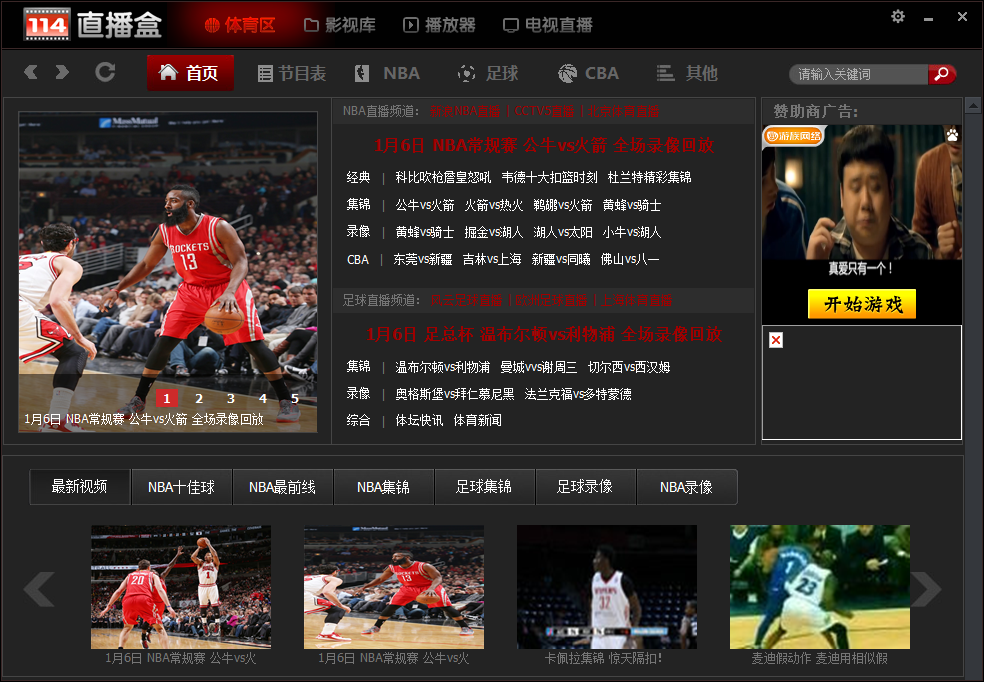984x682 pixels.
Task: Select the 足球集锦 video tab
Action: [484, 487]
